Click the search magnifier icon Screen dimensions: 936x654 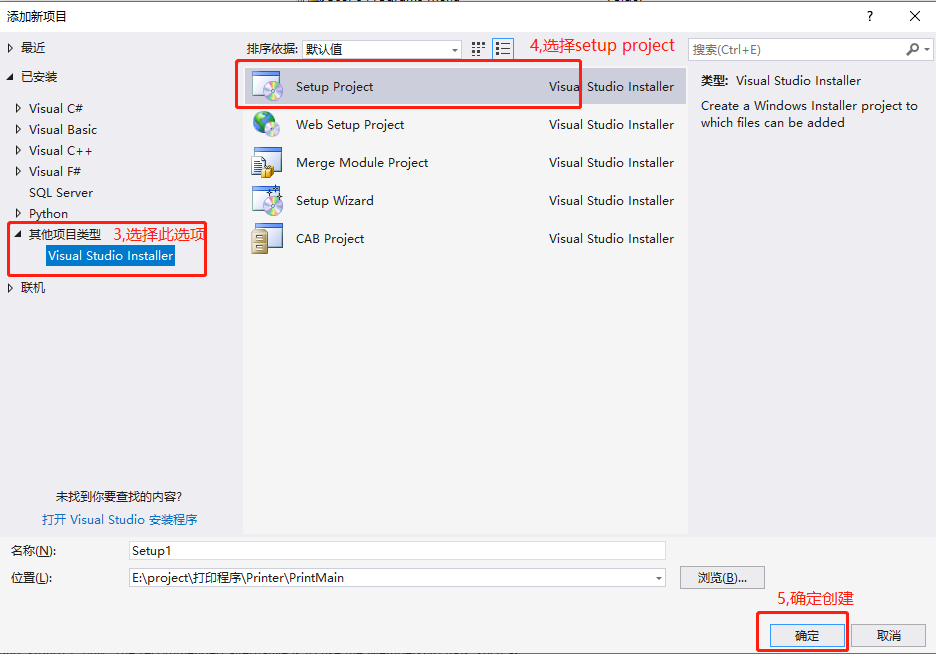[x=912, y=50]
